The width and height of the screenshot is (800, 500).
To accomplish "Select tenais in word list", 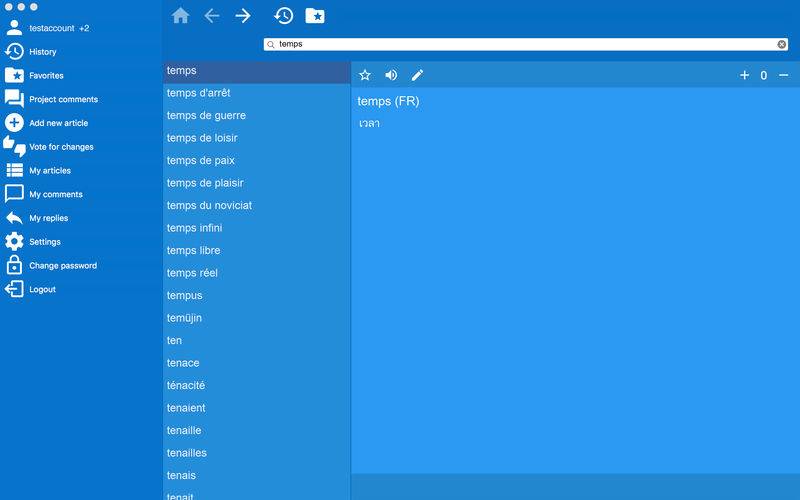I will pos(257,475).
